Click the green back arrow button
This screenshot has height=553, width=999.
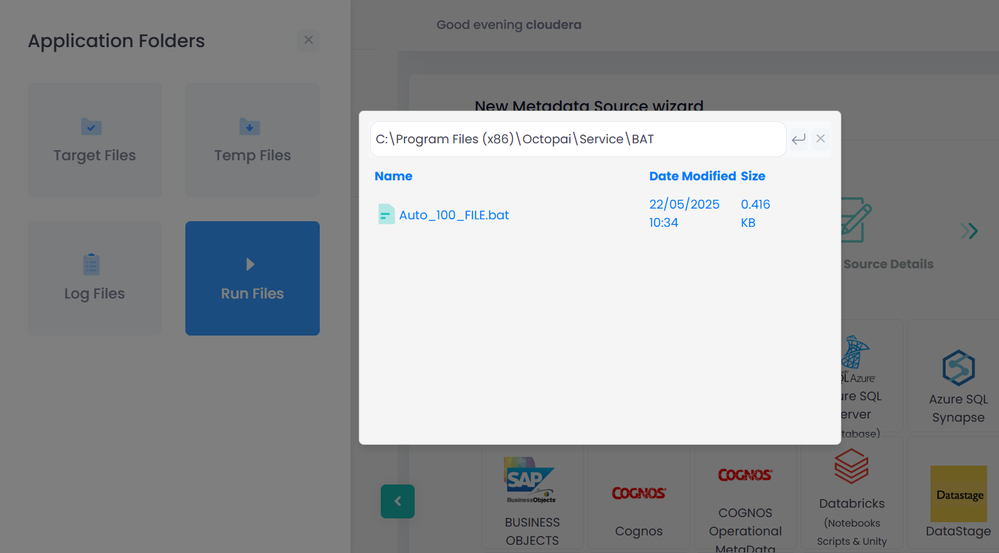coord(398,501)
